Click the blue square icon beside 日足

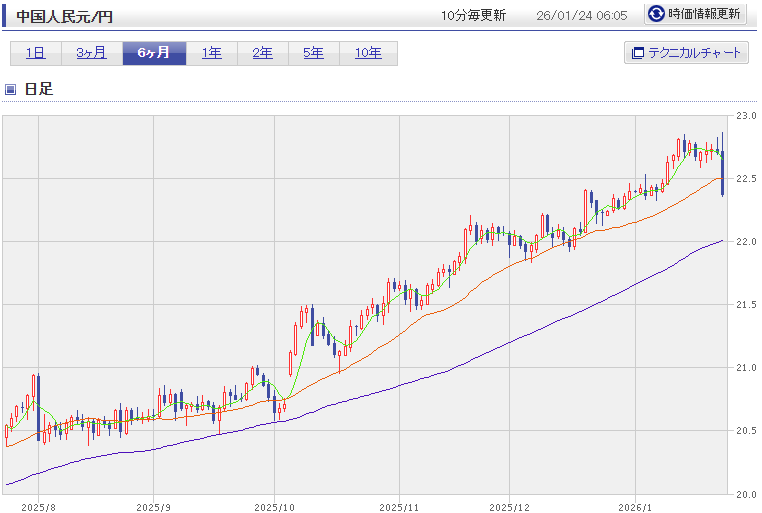click(10, 89)
